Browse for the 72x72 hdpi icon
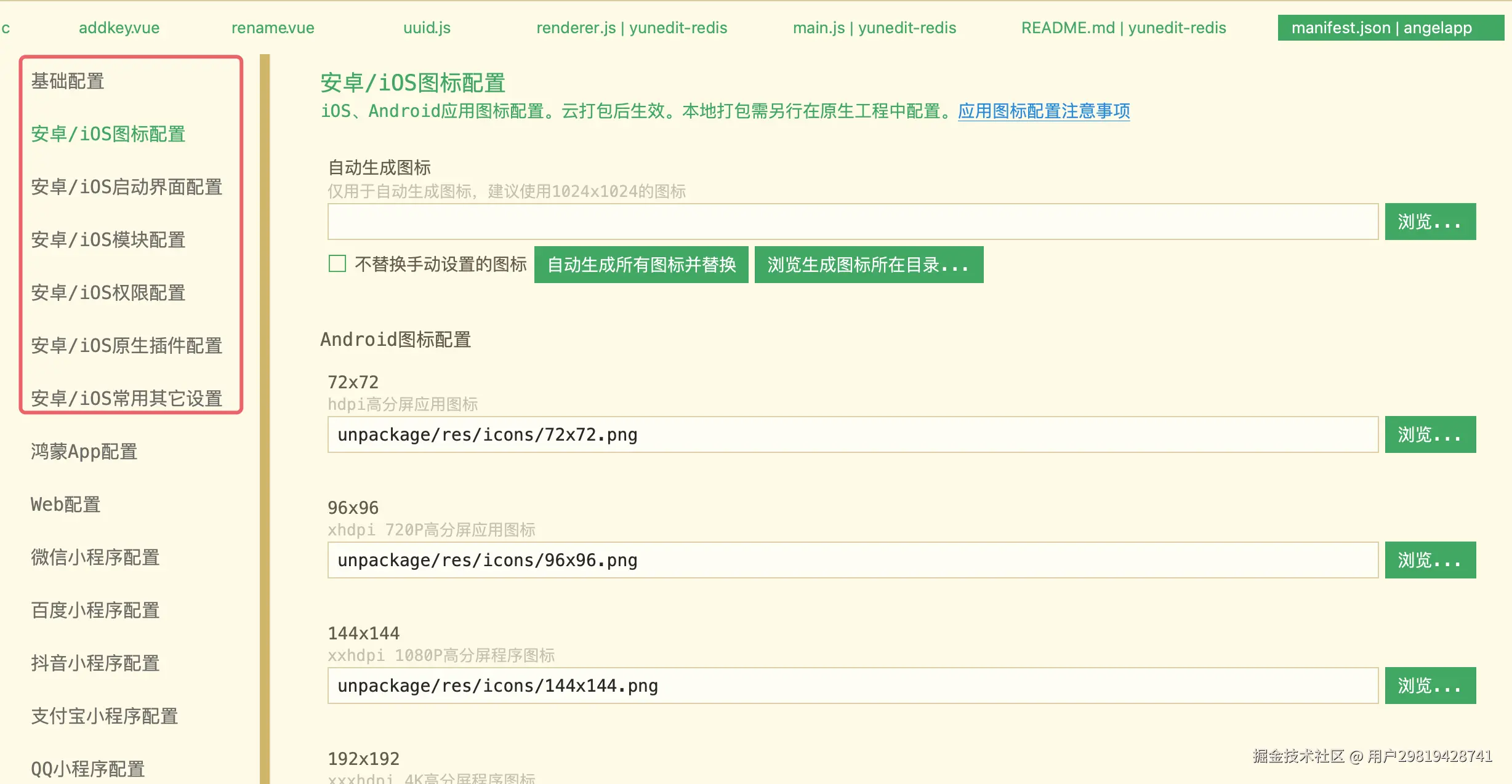 point(1430,434)
